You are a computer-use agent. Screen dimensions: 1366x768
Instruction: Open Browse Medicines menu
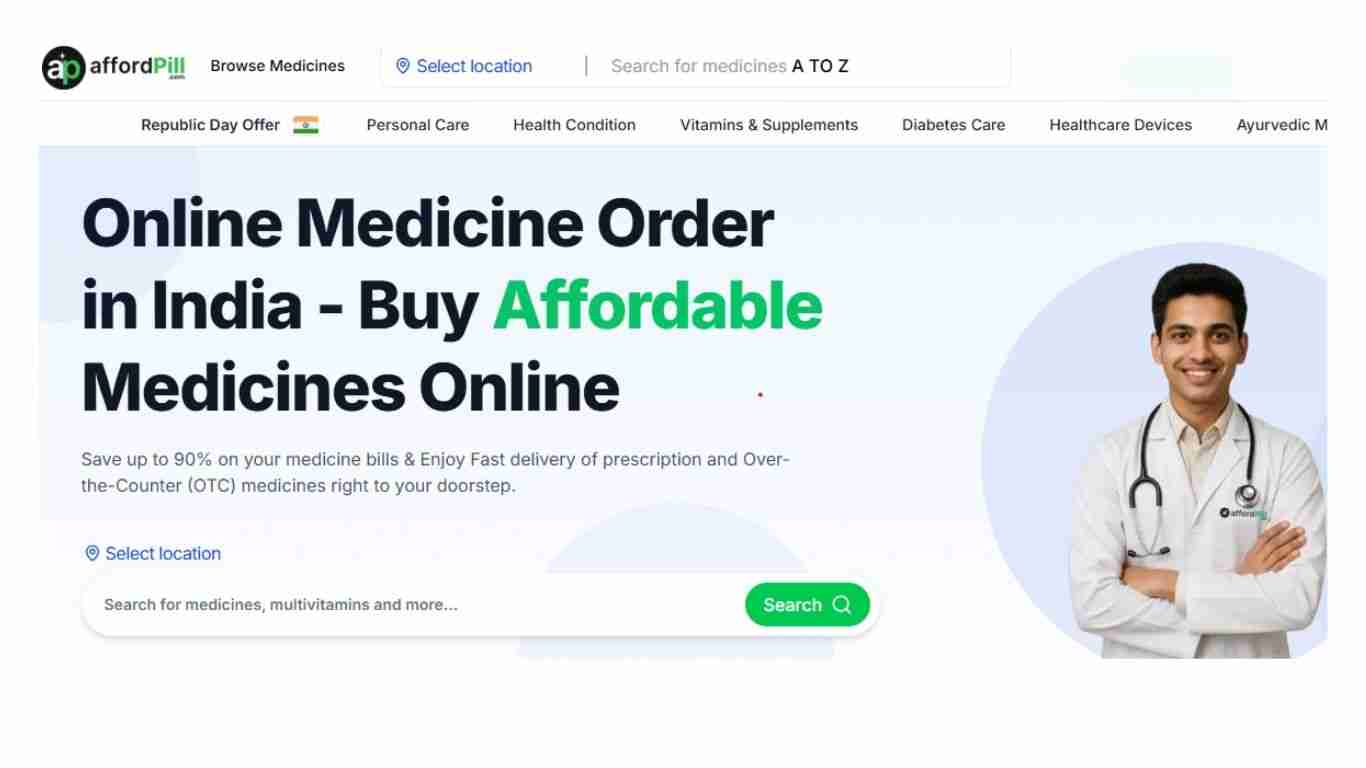tap(277, 66)
